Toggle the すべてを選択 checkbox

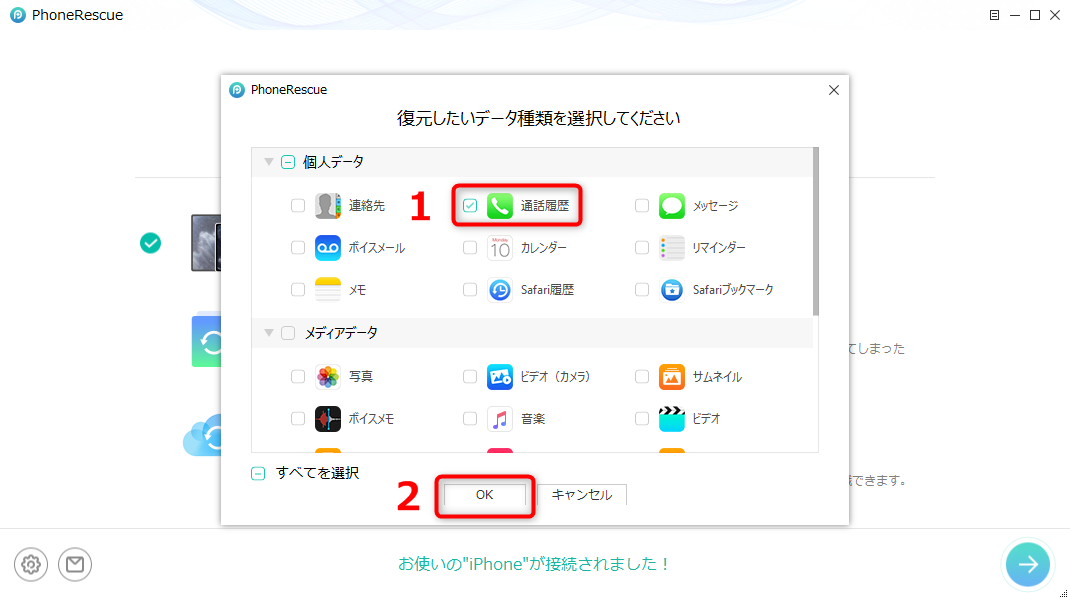click(x=258, y=474)
